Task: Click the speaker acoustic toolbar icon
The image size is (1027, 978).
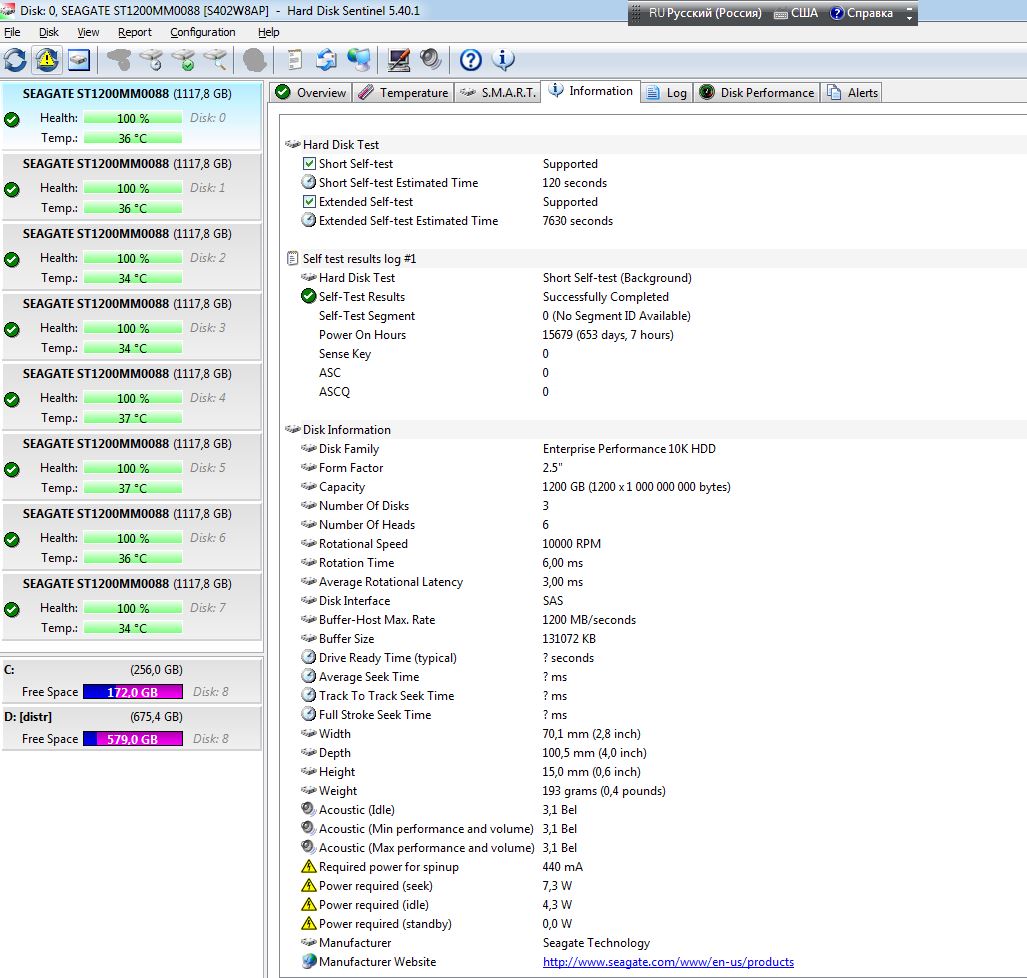Action: (430, 60)
